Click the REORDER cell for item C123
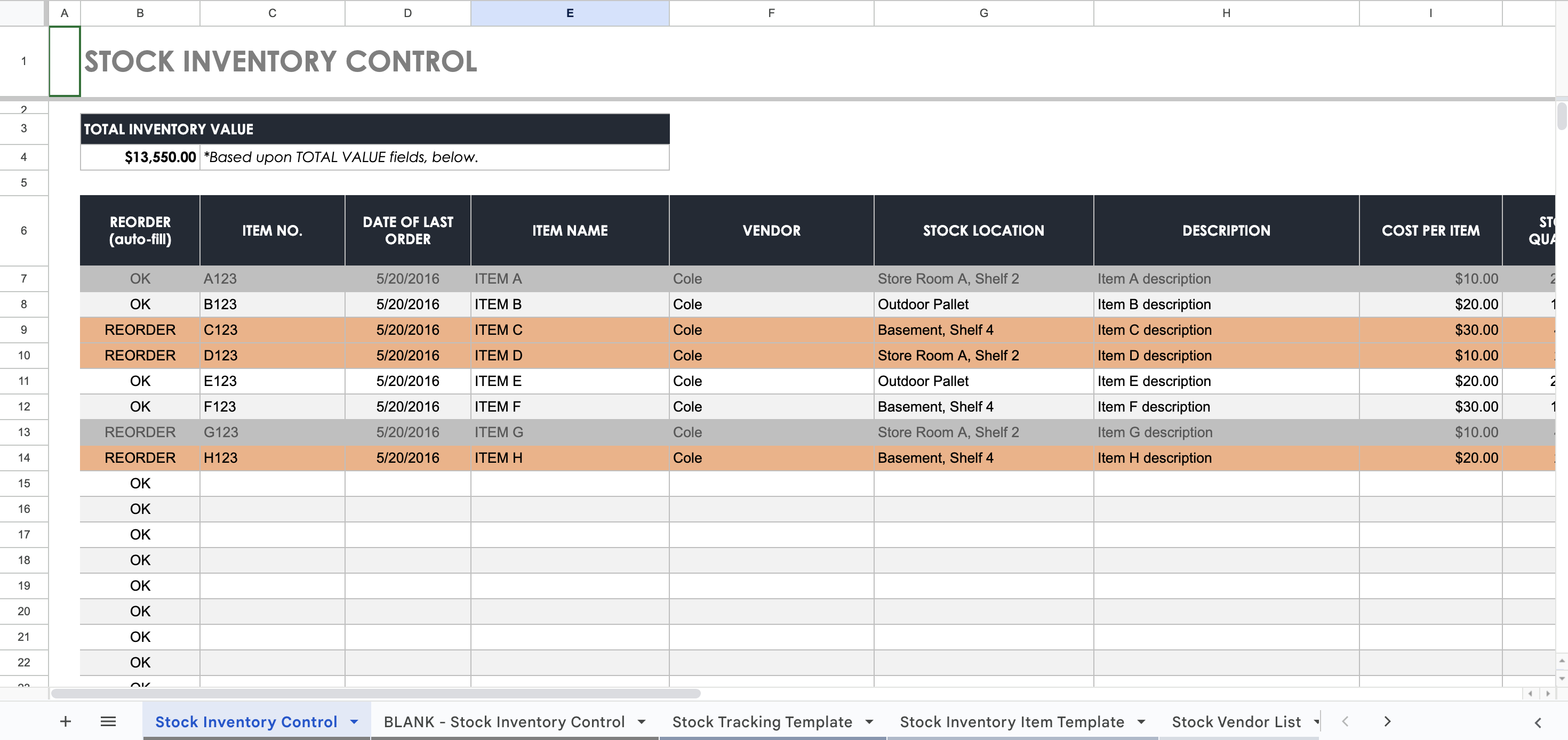 (140, 330)
